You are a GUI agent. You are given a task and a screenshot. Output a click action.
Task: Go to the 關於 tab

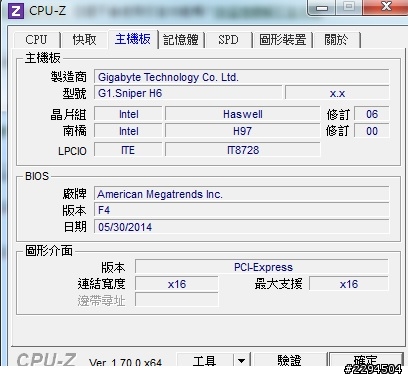coord(336,40)
